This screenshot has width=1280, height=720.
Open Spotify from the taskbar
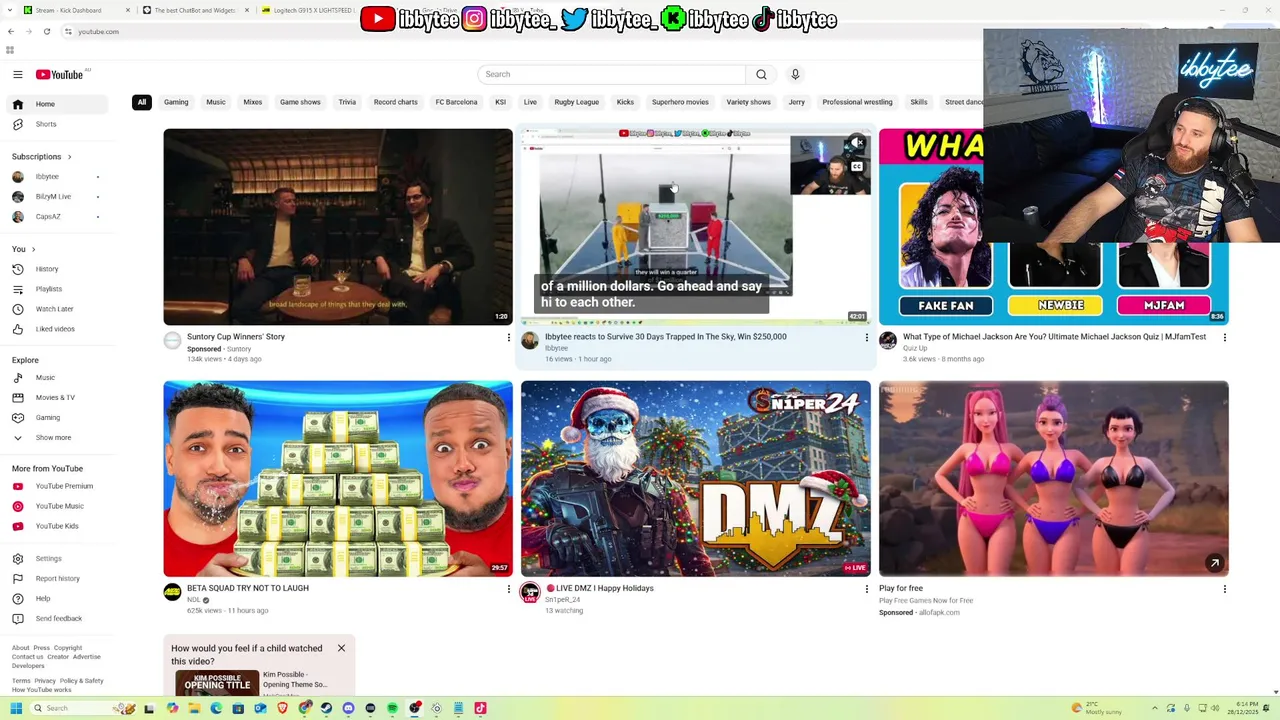(392, 708)
